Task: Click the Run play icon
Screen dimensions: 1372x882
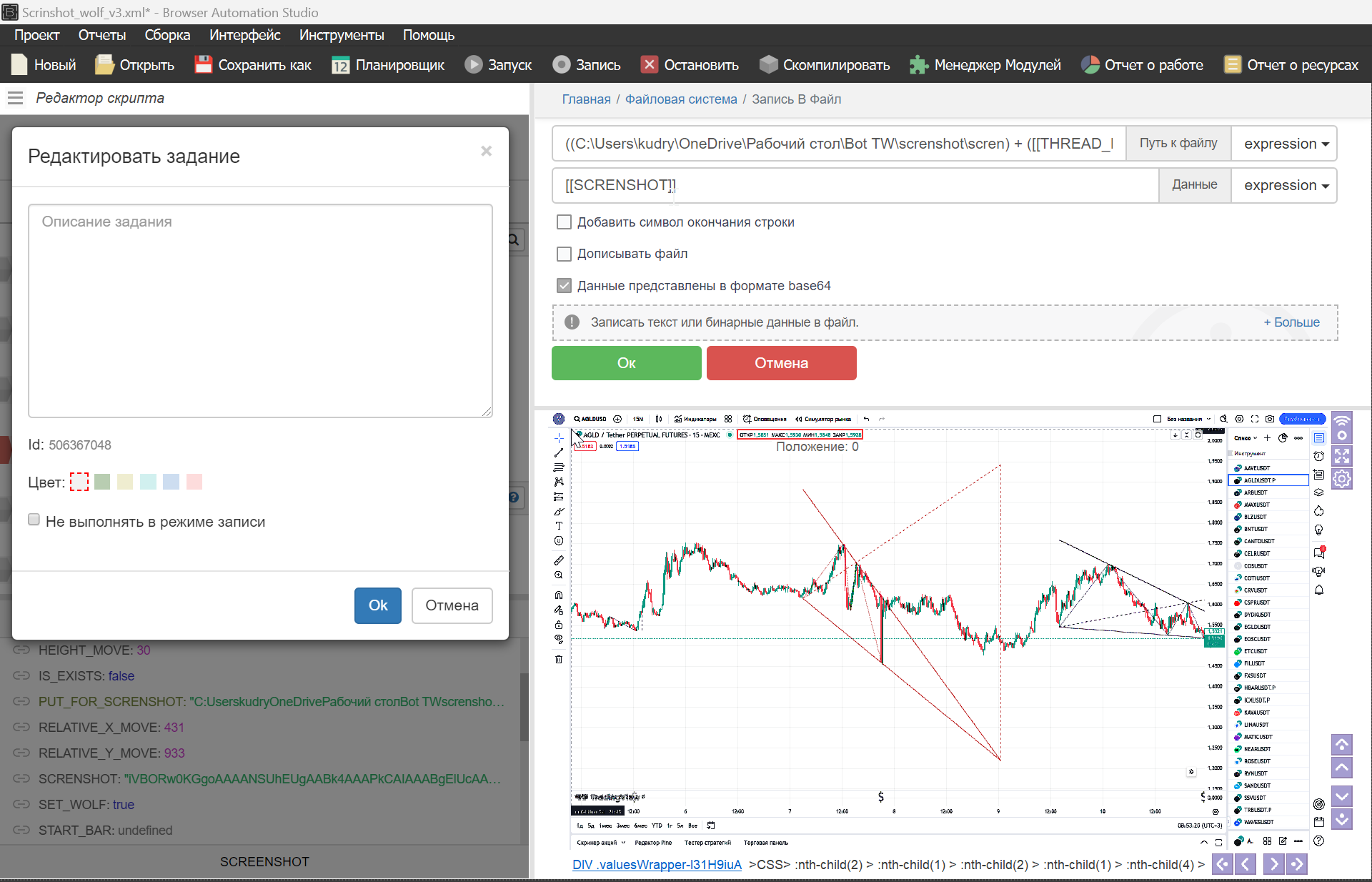Action: [x=473, y=65]
